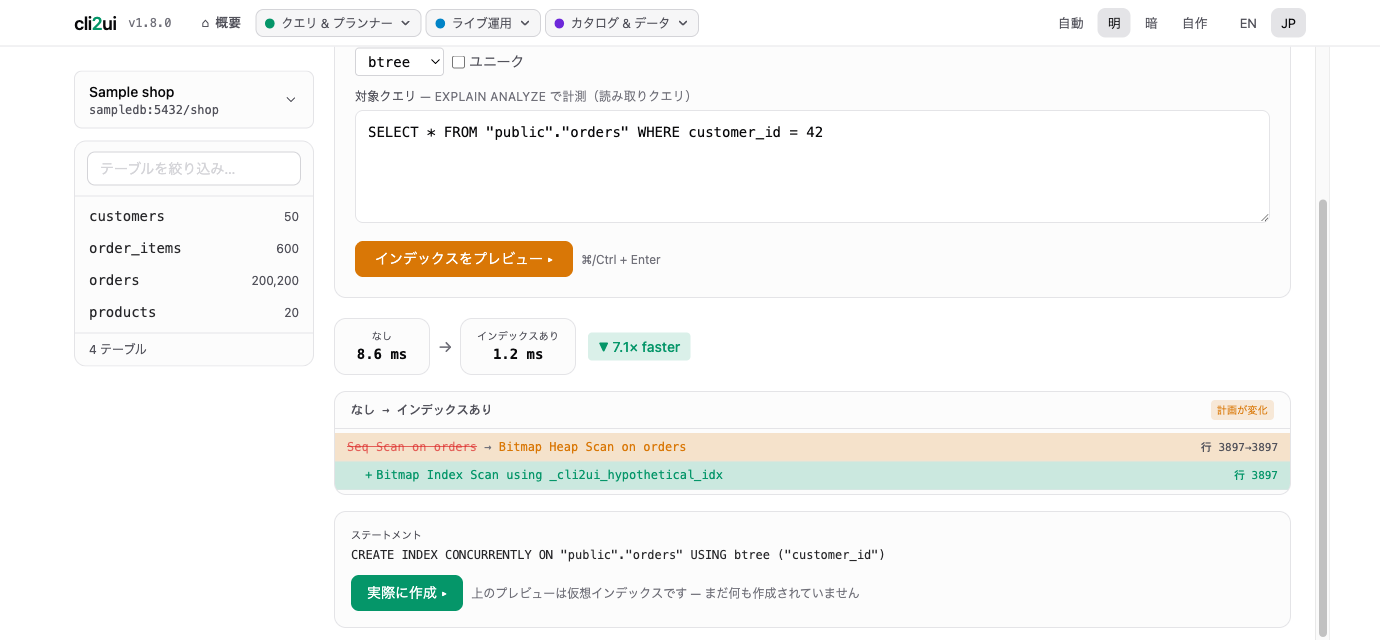Screen dimensions: 1380x640
Task: Select the customers table
Action: [194, 216]
